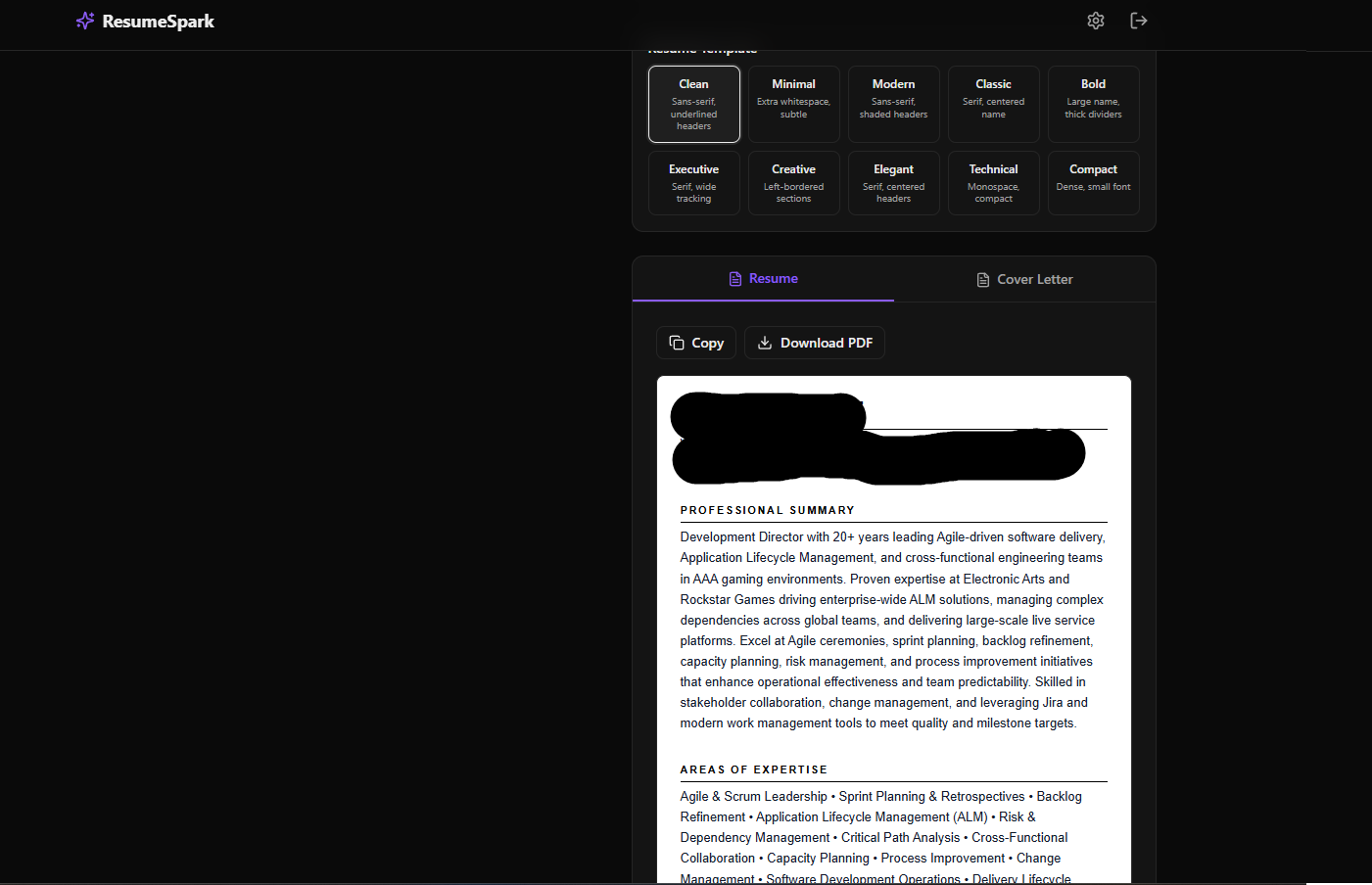Open the settings gear icon
1372x885 pixels.
1096,21
